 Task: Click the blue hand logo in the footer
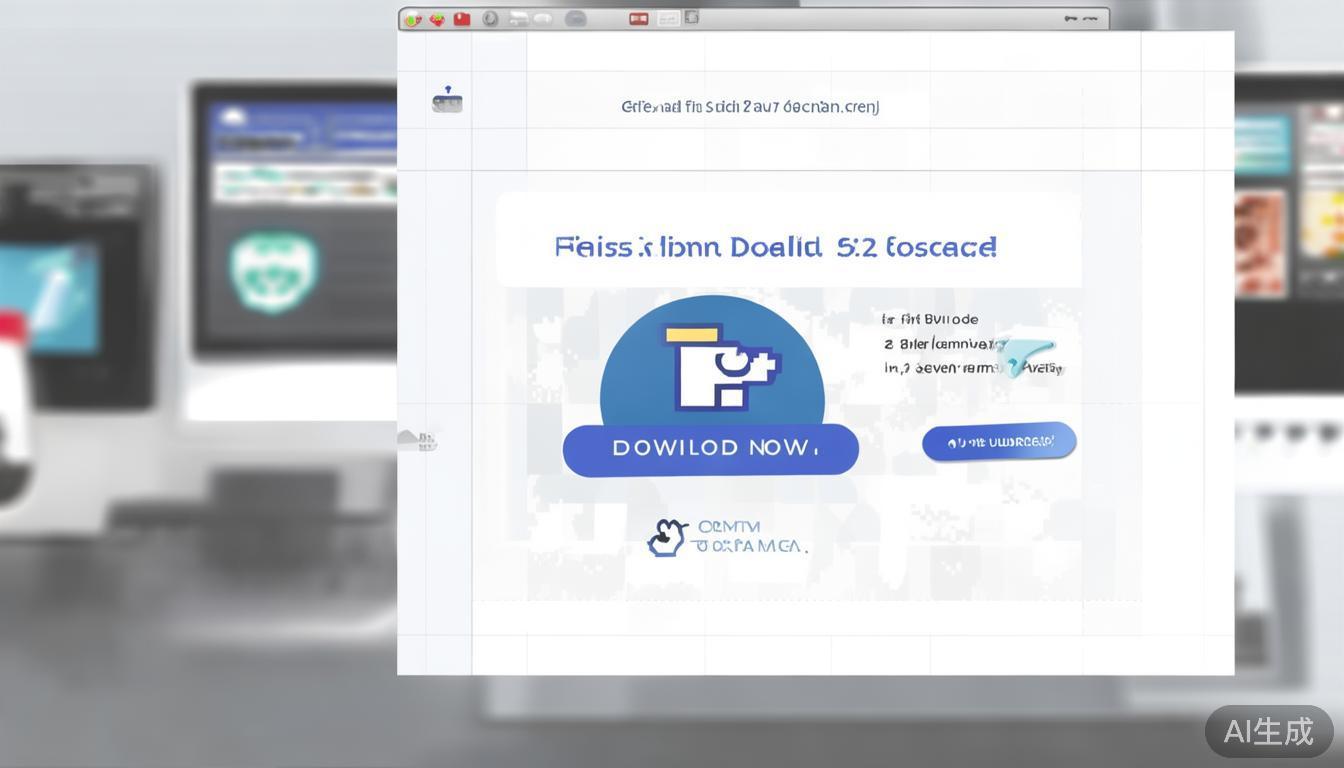667,538
